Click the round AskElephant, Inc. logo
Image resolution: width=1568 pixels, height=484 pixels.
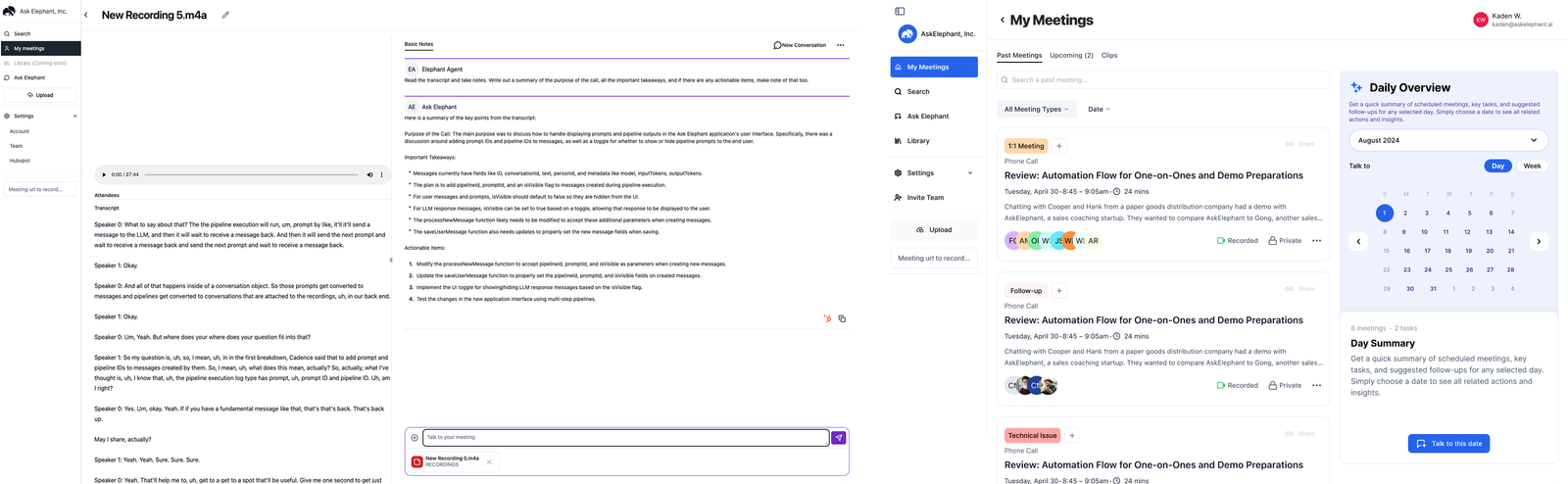pos(907,34)
